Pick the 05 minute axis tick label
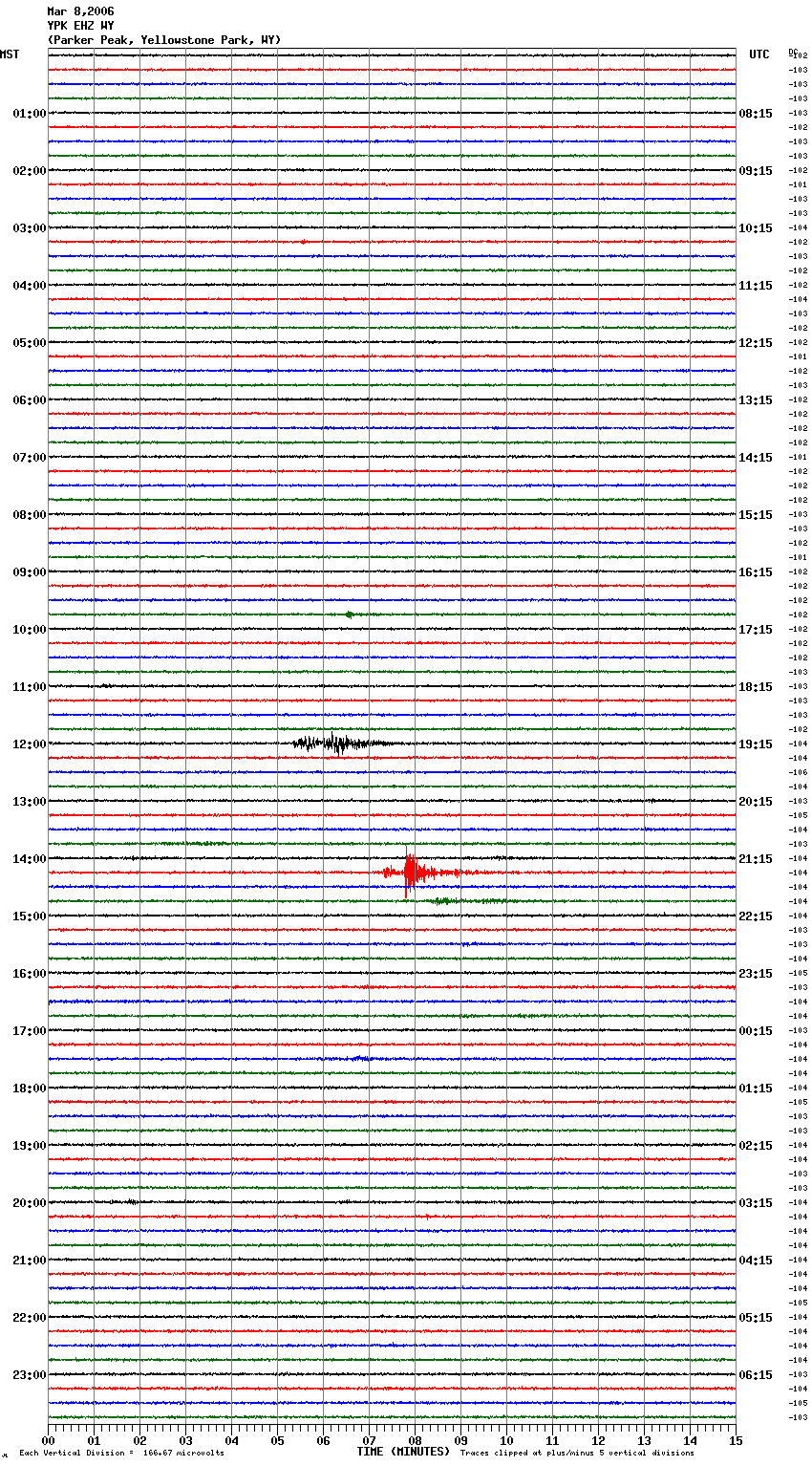The image size is (812, 1466). 277,1440
